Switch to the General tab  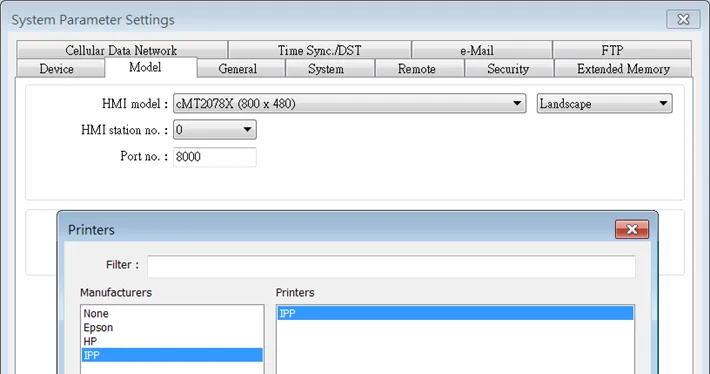pyautogui.click(x=241, y=68)
